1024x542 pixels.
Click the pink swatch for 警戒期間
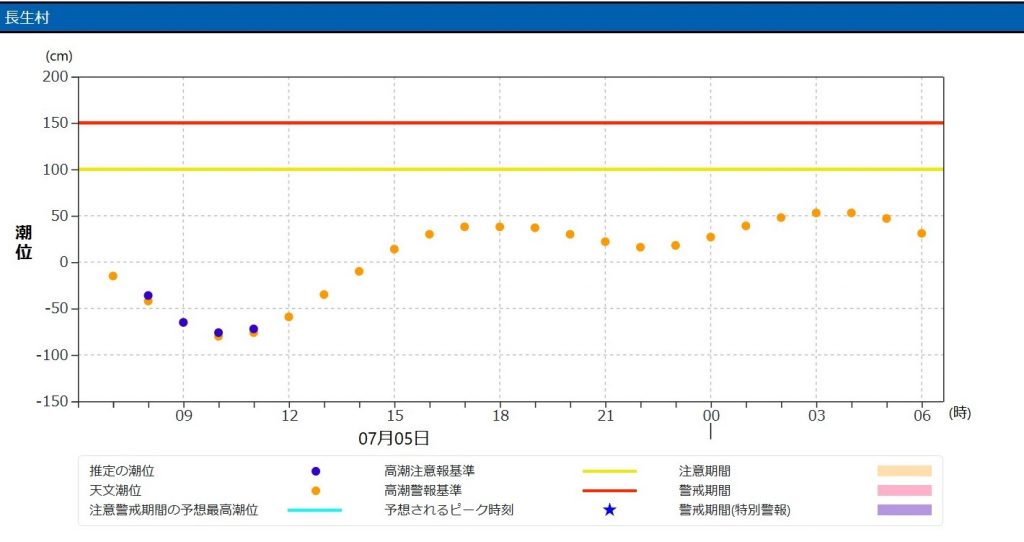(x=904, y=490)
